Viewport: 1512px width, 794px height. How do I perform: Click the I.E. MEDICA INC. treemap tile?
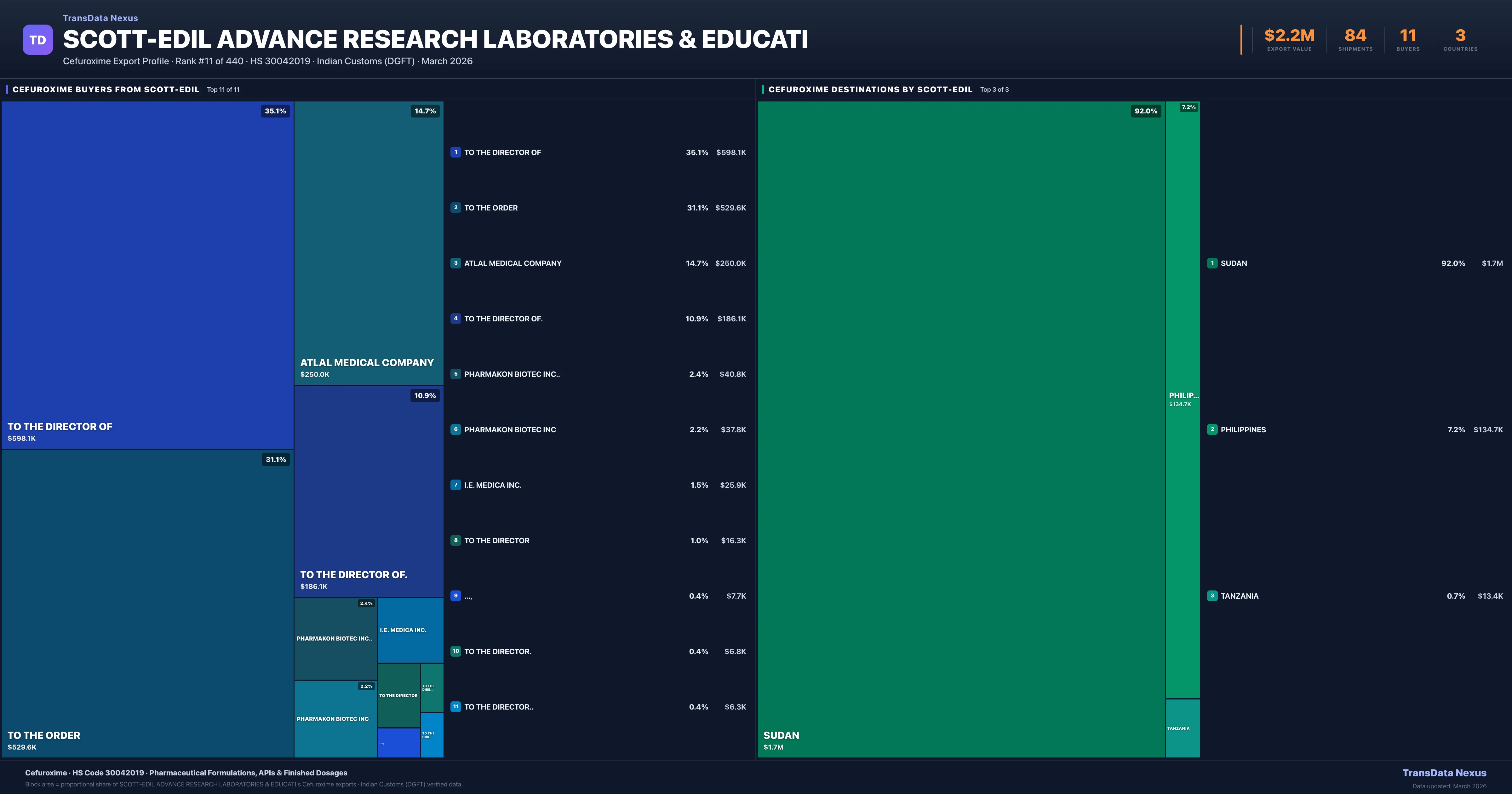(410, 630)
